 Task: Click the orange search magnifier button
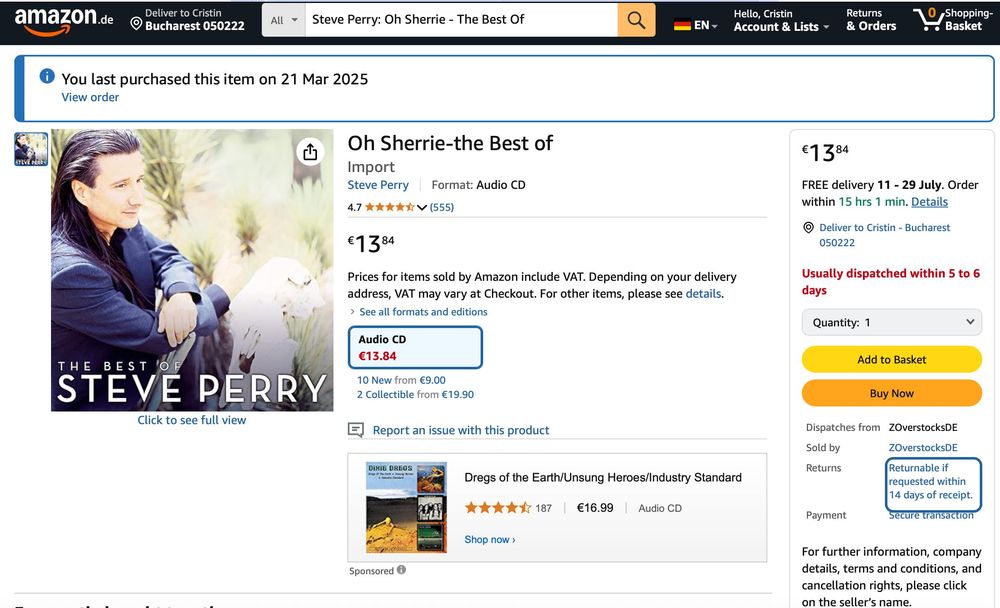tap(636, 19)
